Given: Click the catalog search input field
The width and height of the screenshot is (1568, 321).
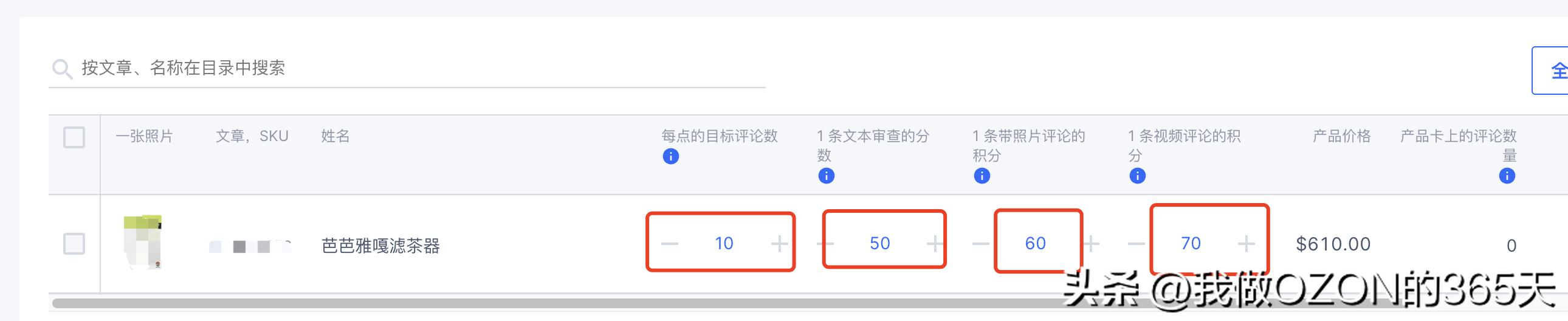Looking at the screenshot, I should click(x=407, y=68).
